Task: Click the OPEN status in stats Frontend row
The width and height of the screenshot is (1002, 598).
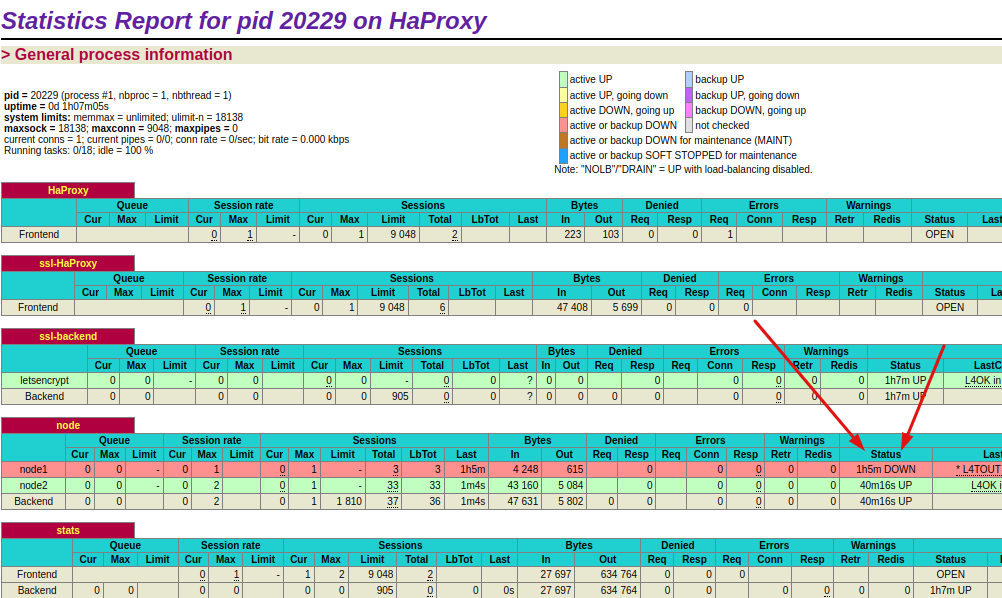Action: coord(950,574)
